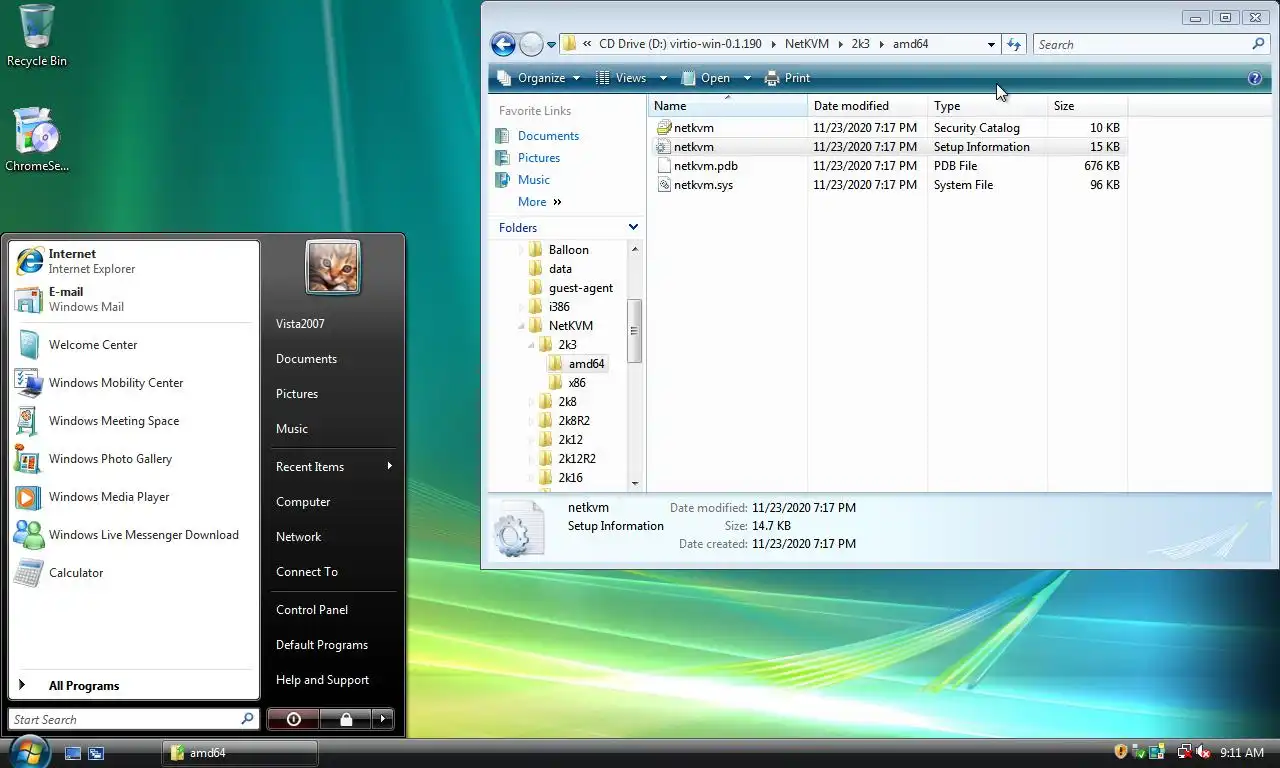Open Windows Meeting Space
This screenshot has height=768, width=1280.
point(134,421)
